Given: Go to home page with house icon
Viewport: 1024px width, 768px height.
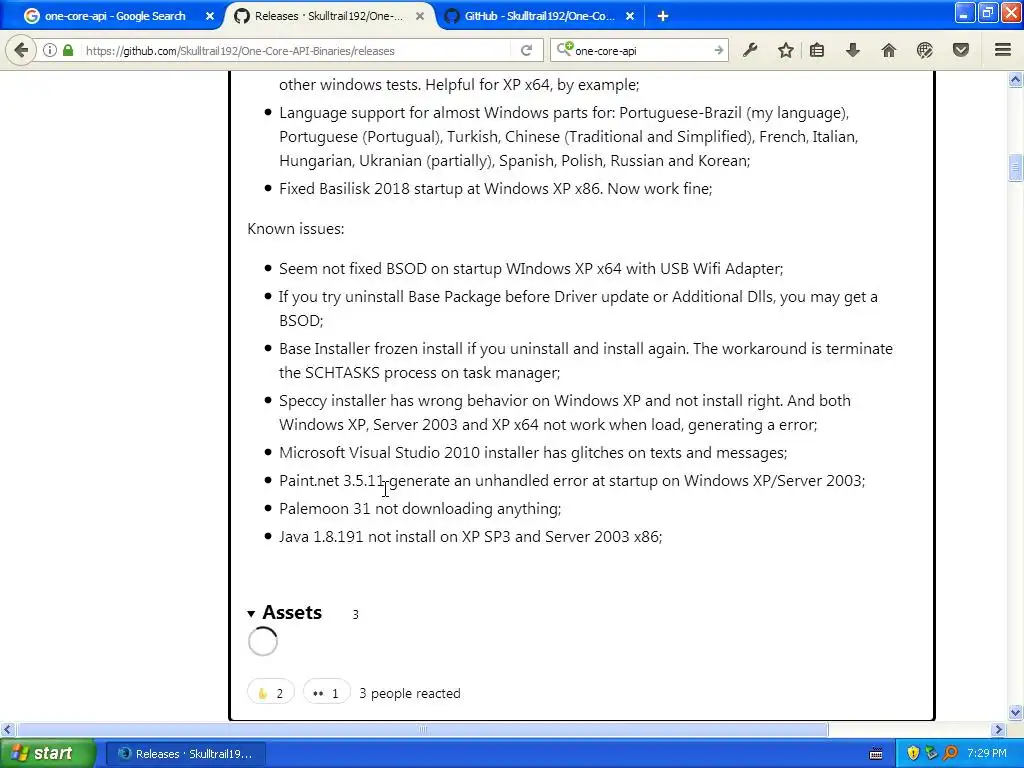Looking at the screenshot, I should [x=888, y=50].
